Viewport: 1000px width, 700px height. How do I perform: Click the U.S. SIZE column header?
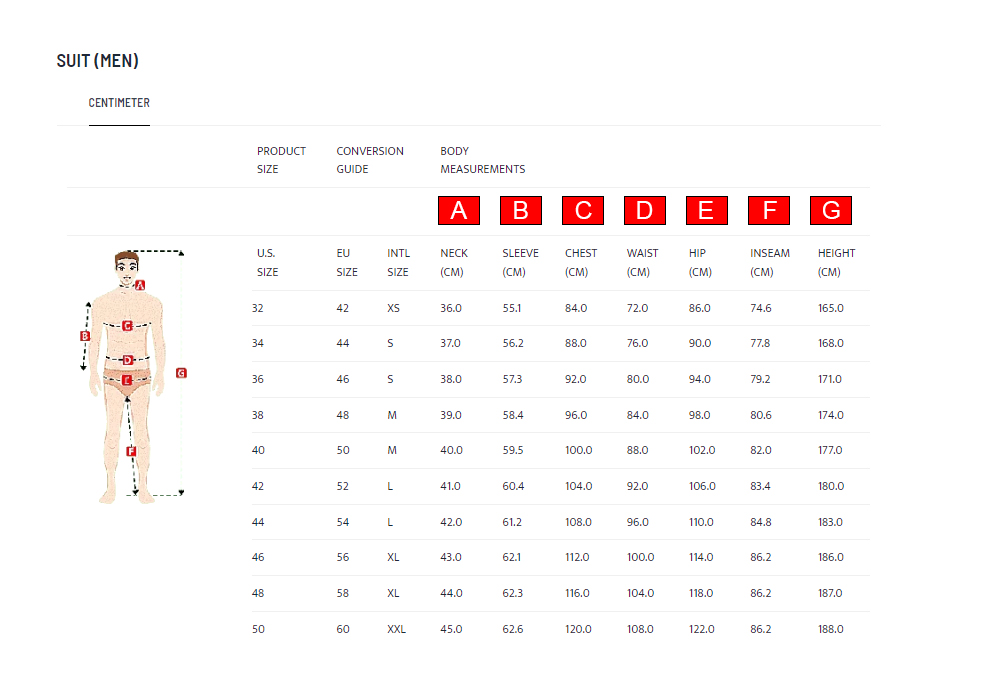[267, 263]
